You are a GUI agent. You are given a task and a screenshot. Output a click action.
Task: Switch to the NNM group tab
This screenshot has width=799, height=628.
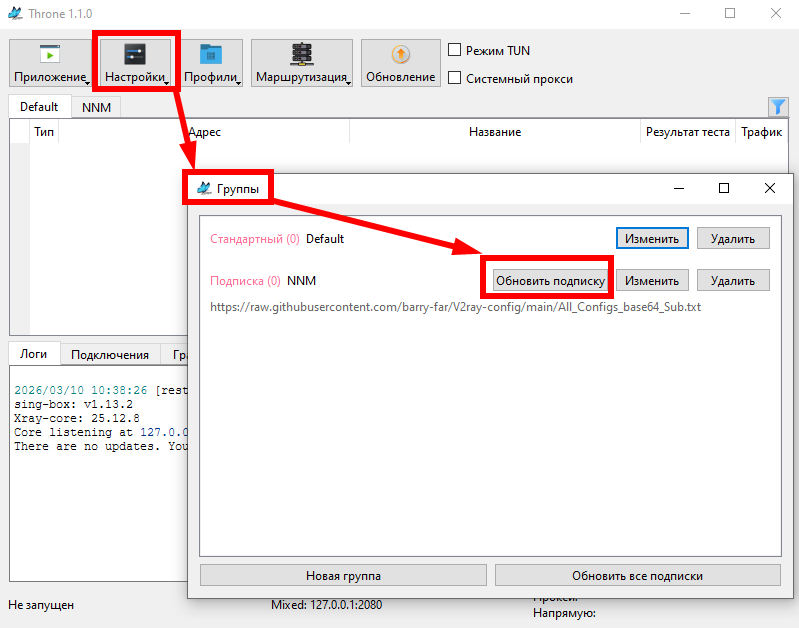coord(96,108)
